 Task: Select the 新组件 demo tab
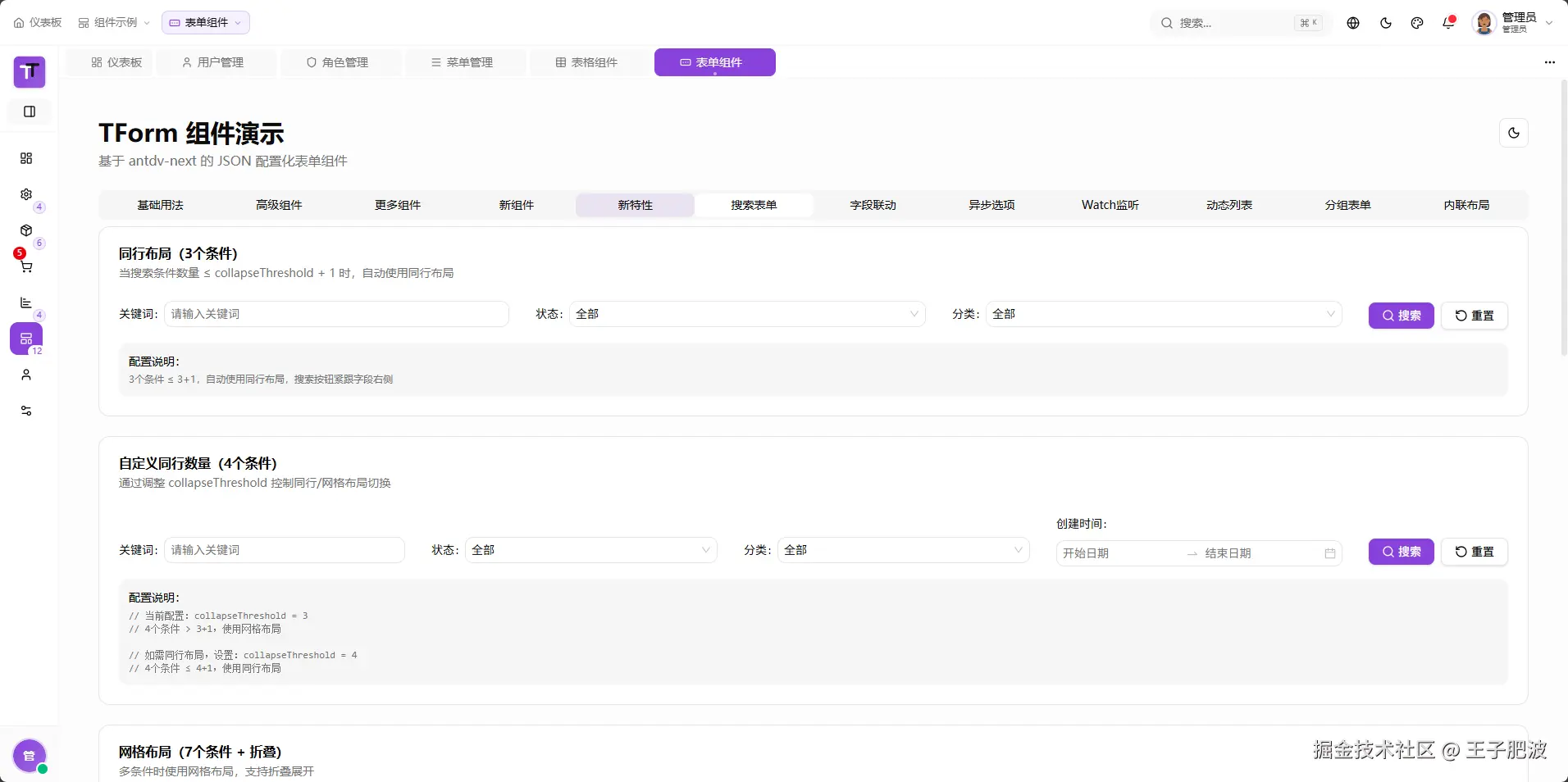[x=517, y=205]
